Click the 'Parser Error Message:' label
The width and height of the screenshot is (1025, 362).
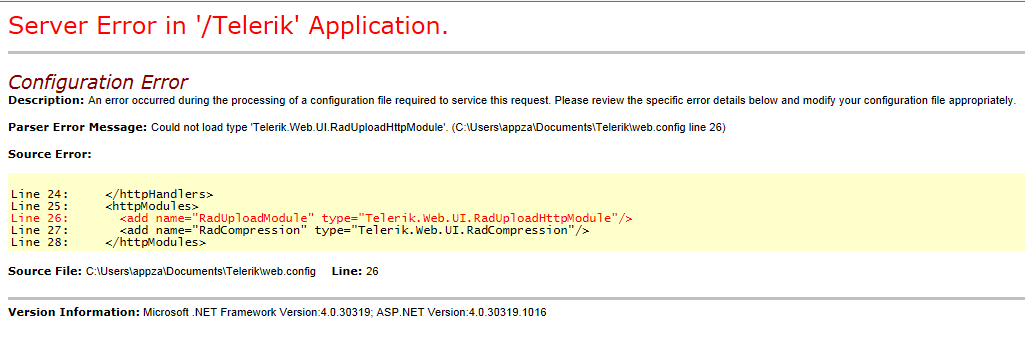point(78,127)
